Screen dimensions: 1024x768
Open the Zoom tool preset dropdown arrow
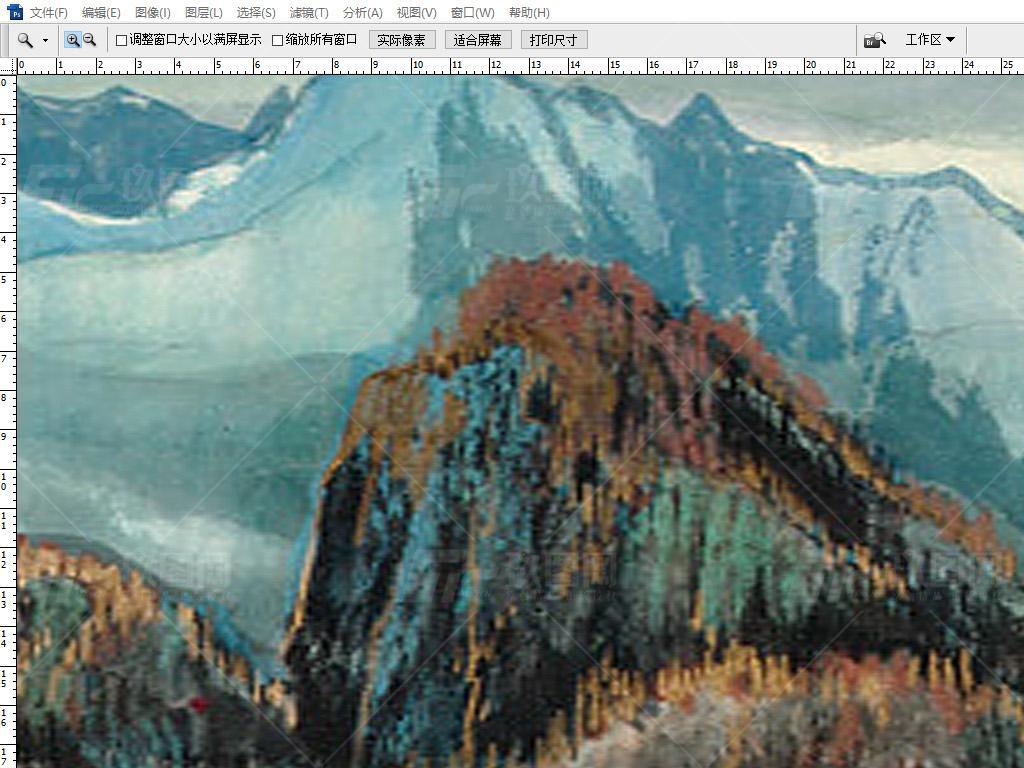pyautogui.click(x=45, y=40)
